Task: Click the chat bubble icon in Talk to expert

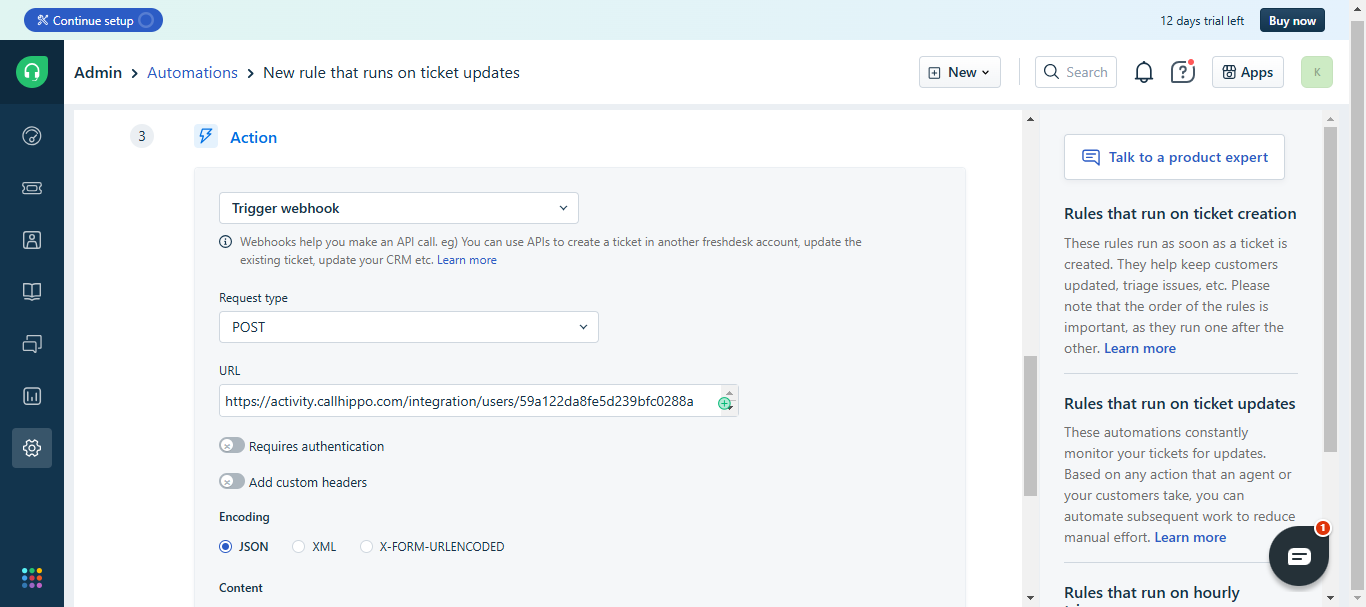Action: point(1091,157)
